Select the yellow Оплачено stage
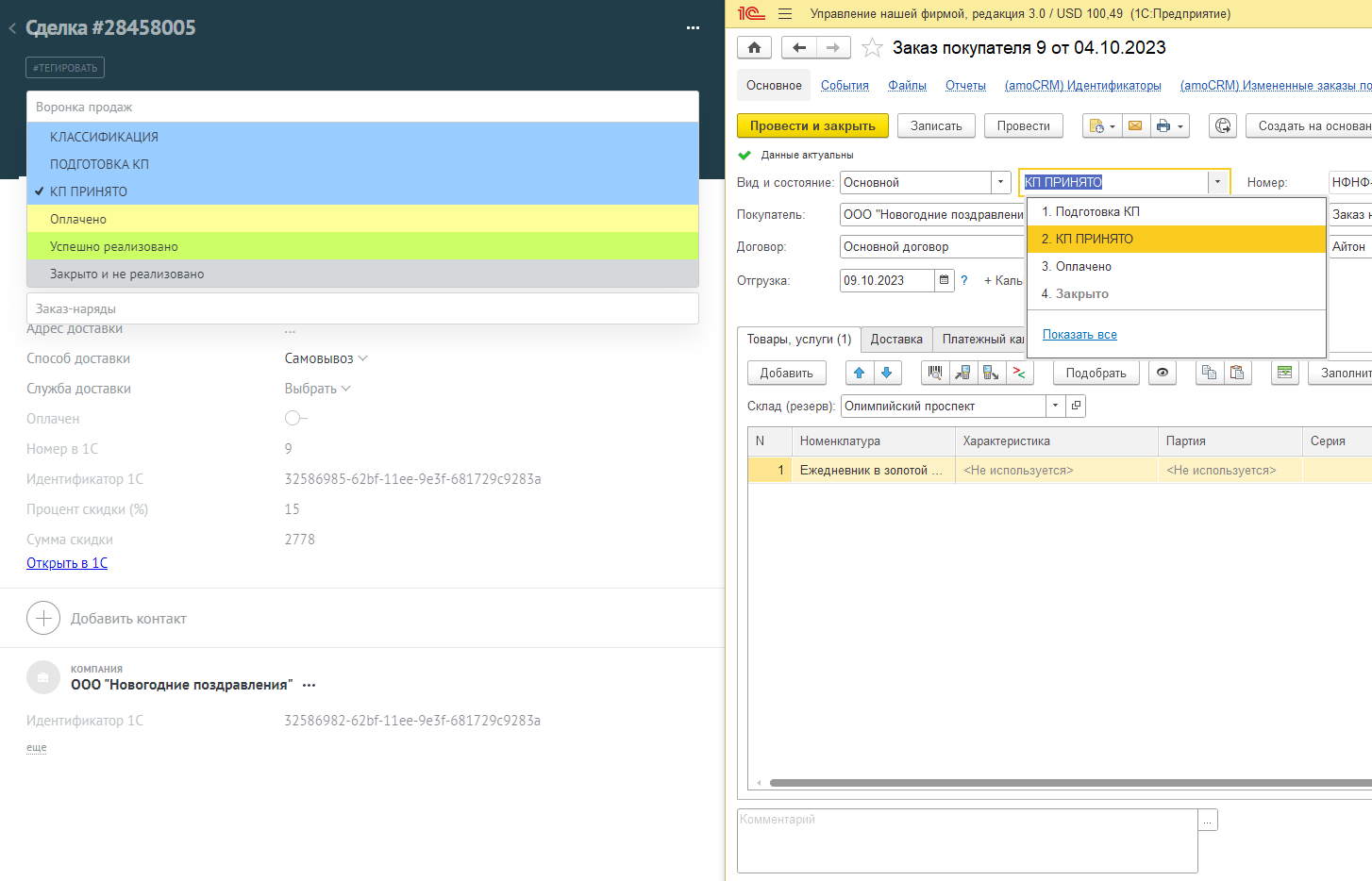 coord(78,219)
